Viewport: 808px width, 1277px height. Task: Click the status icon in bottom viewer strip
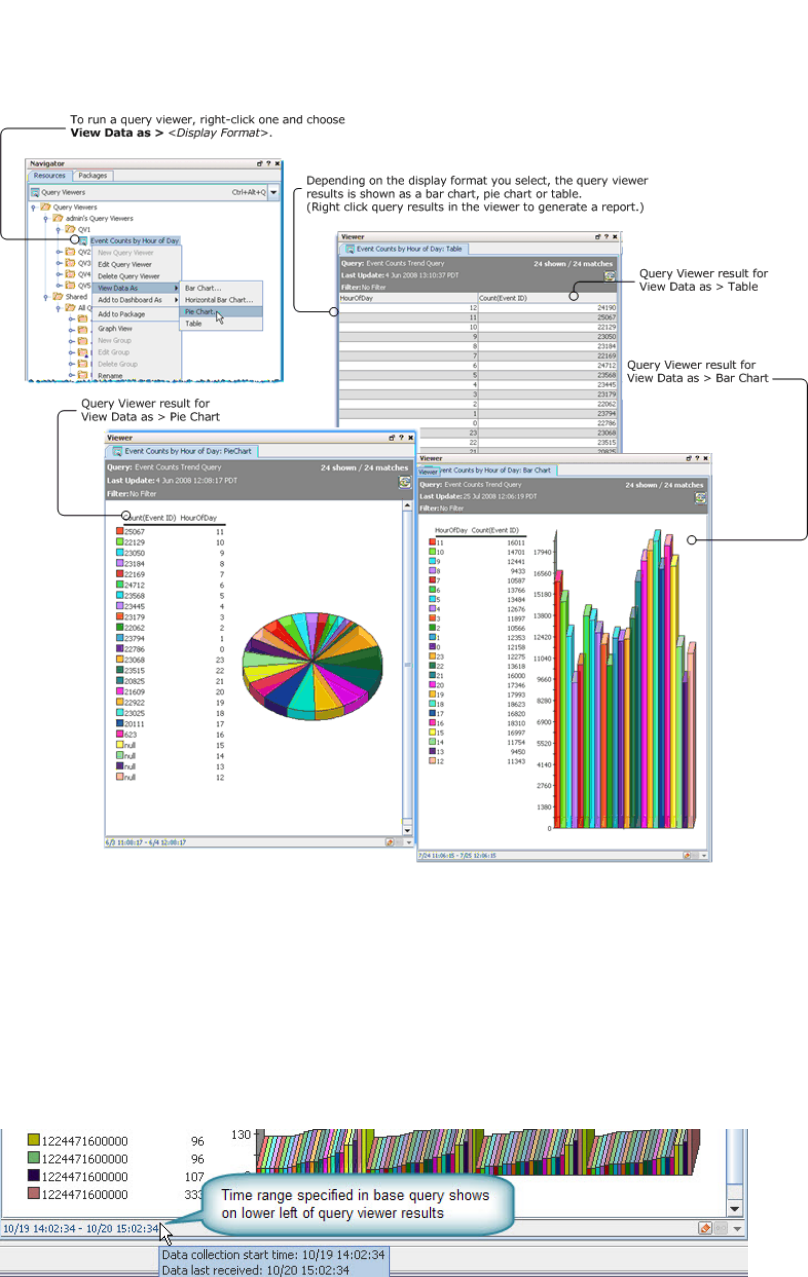click(705, 1228)
